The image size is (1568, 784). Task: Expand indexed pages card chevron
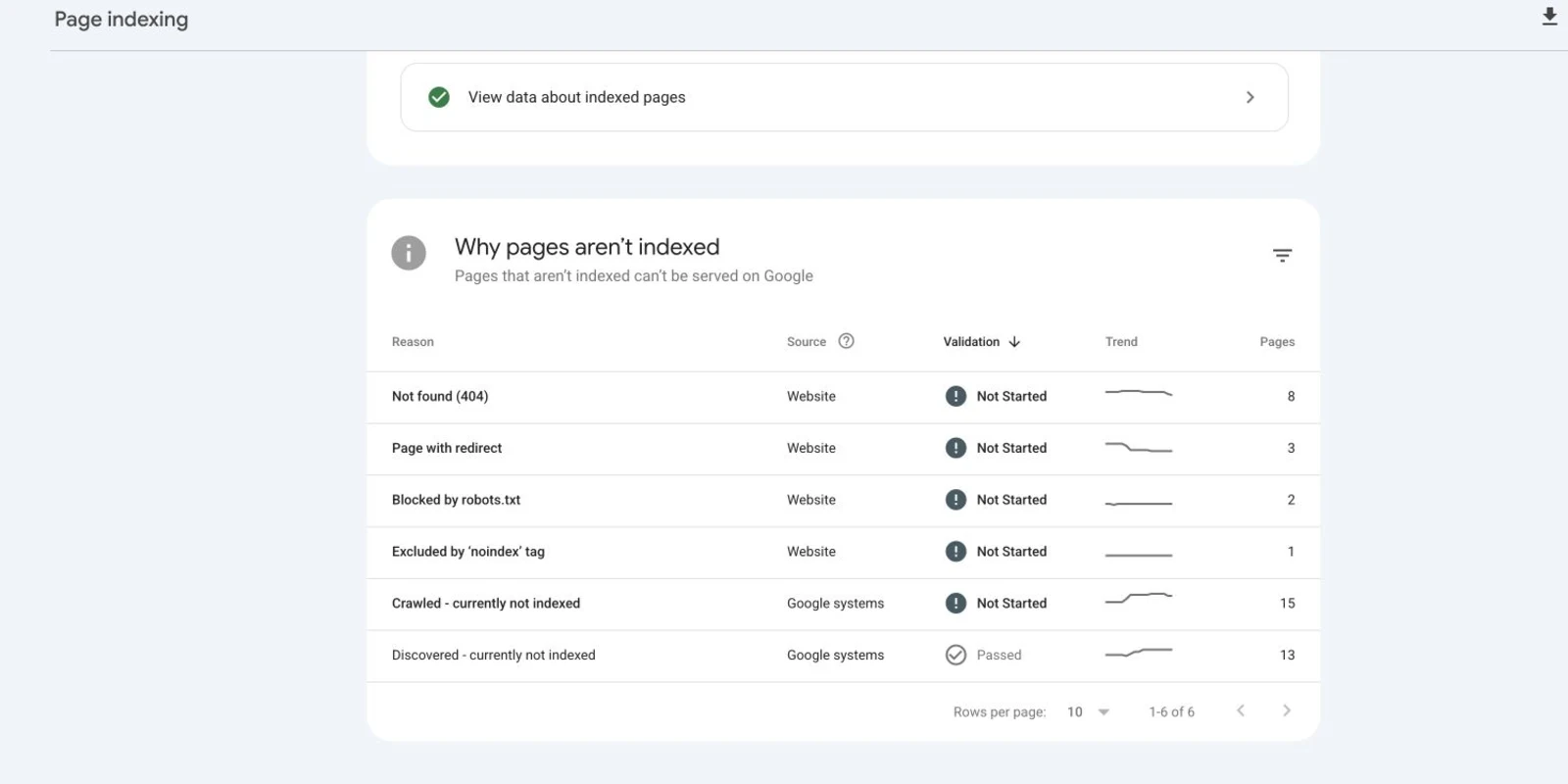coord(1249,97)
